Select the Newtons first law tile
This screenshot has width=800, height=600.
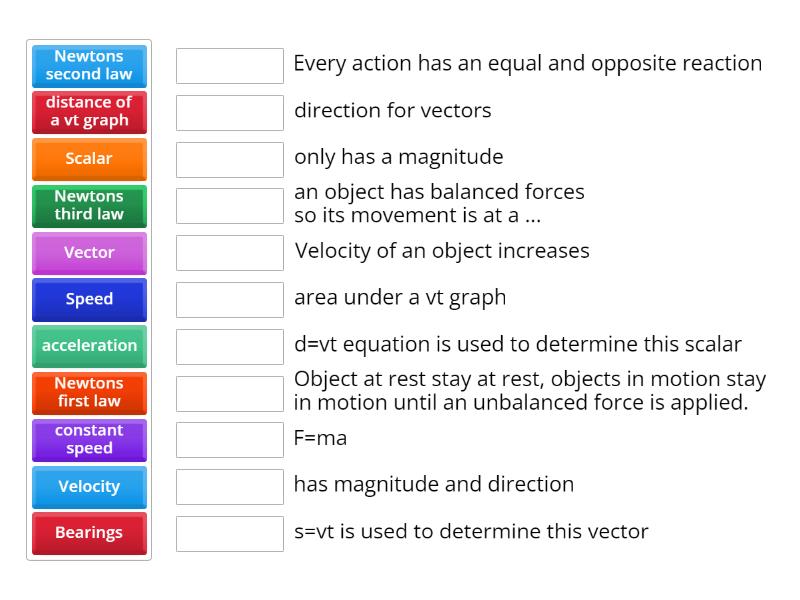[x=89, y=393]
